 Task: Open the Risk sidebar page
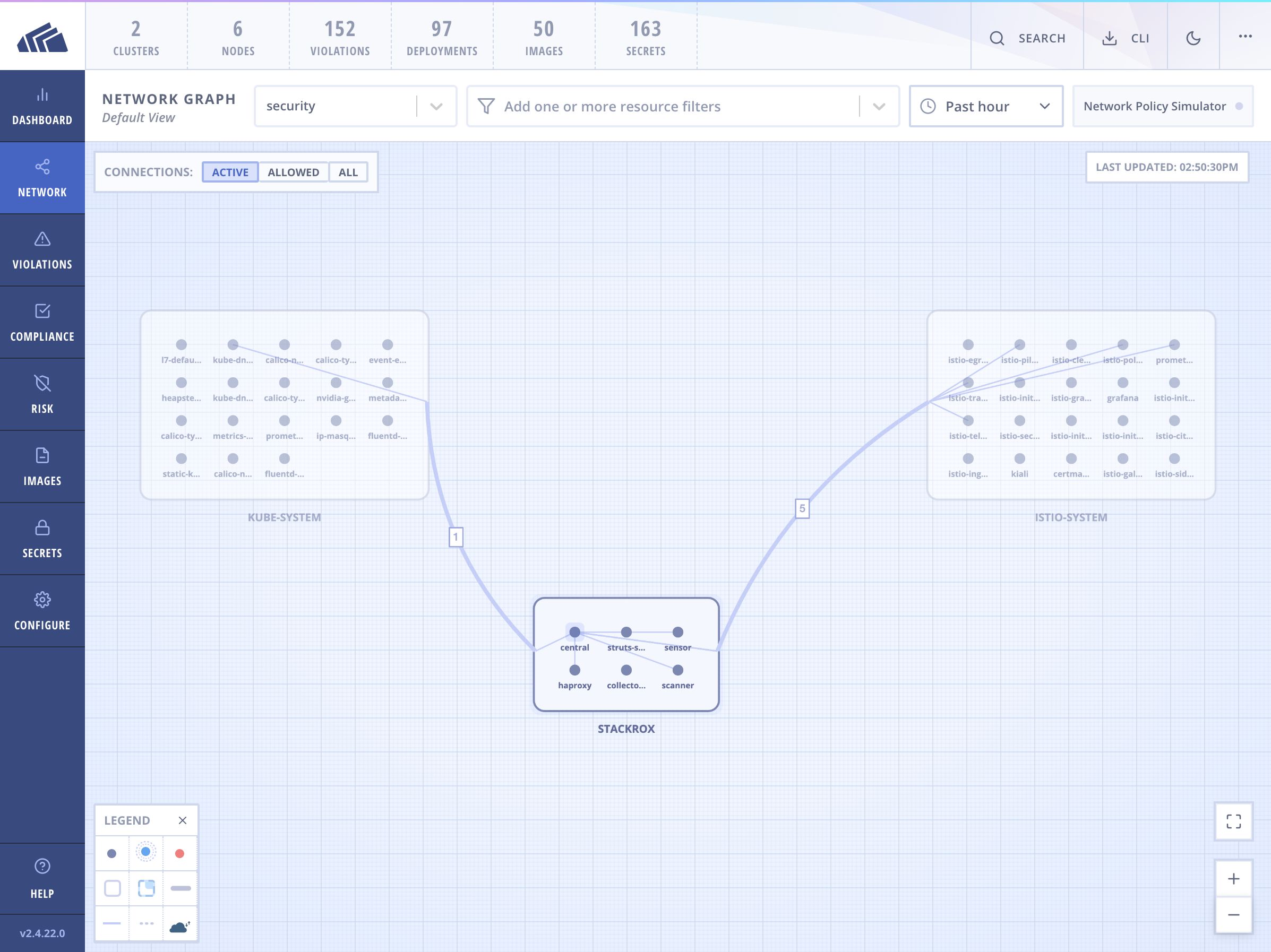tap(42, 395)
